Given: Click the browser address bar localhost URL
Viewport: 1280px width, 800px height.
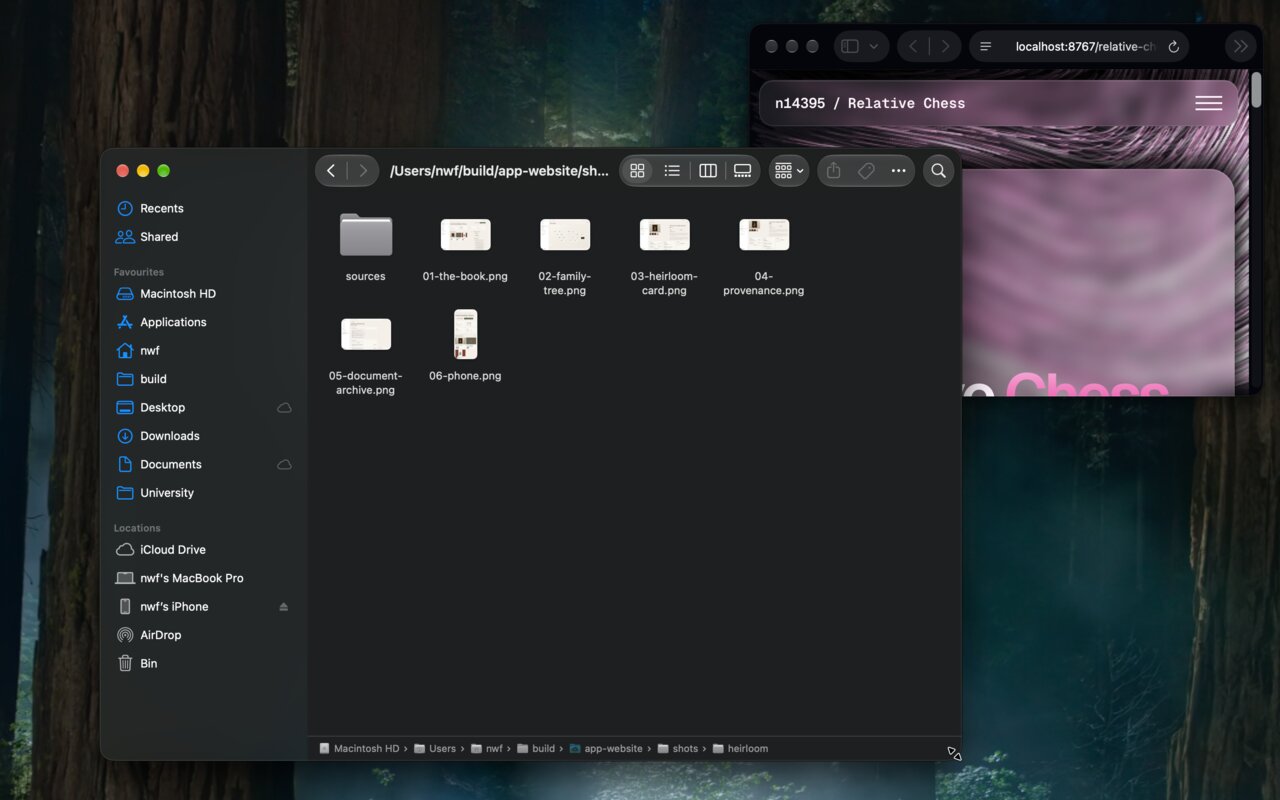Looking at the screenshot, I should [x=1085, y=47].
